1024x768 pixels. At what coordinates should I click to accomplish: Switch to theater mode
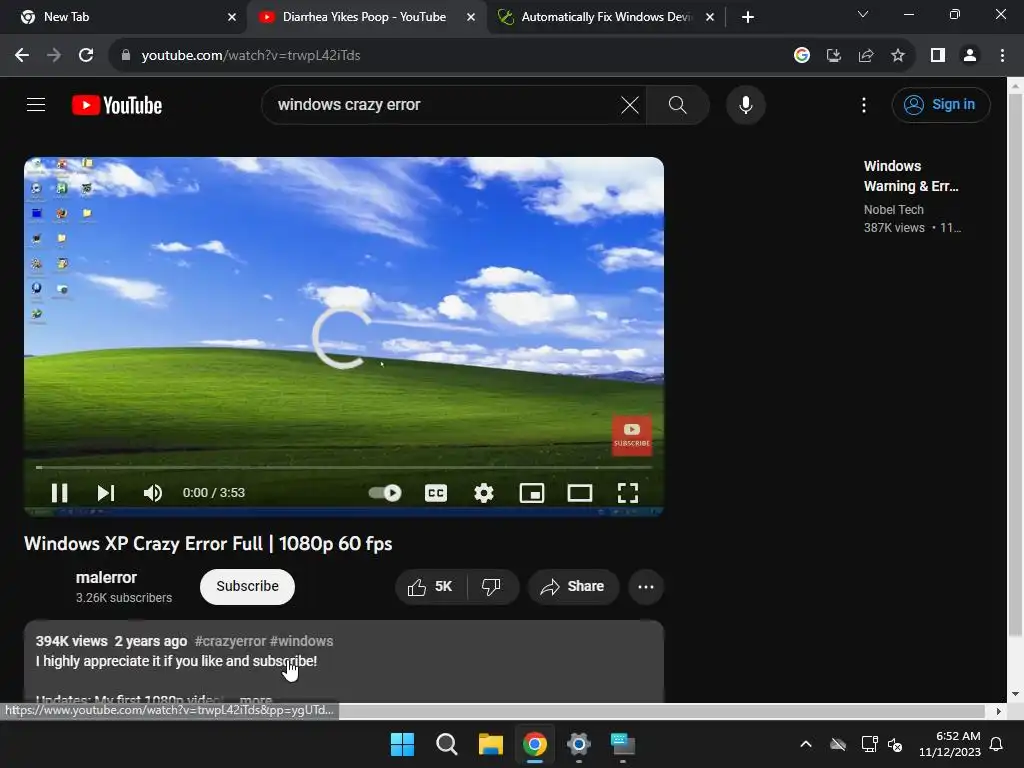pos(580,493)
